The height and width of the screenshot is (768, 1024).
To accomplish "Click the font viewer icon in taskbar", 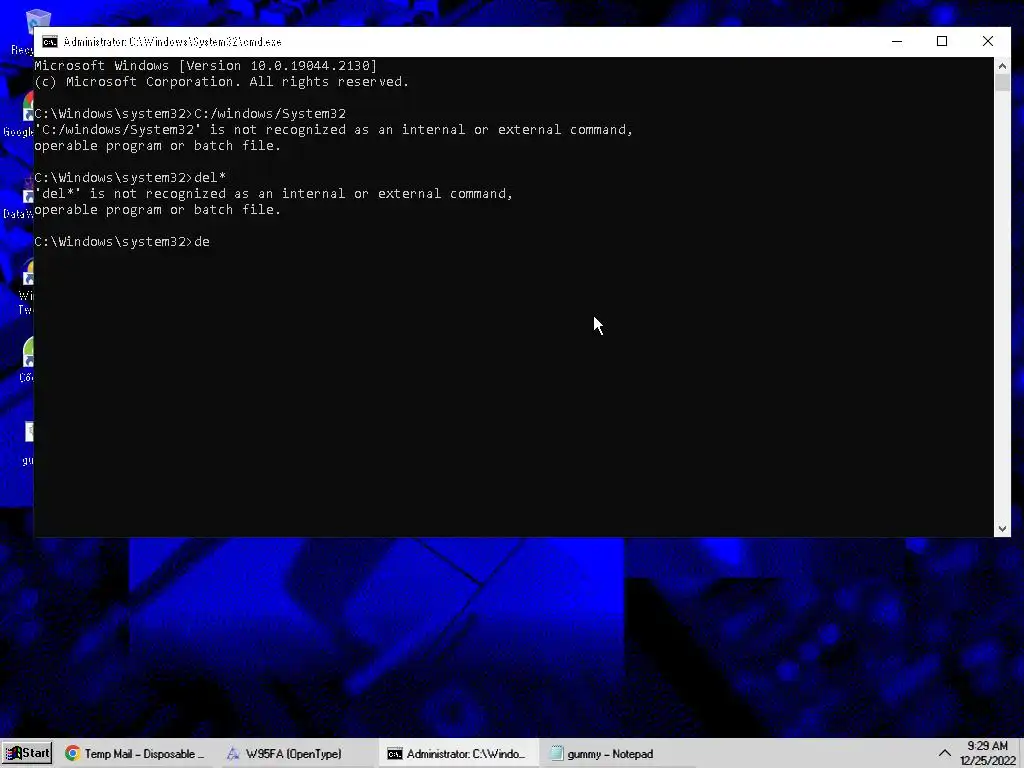I will [x=233, y=754].
